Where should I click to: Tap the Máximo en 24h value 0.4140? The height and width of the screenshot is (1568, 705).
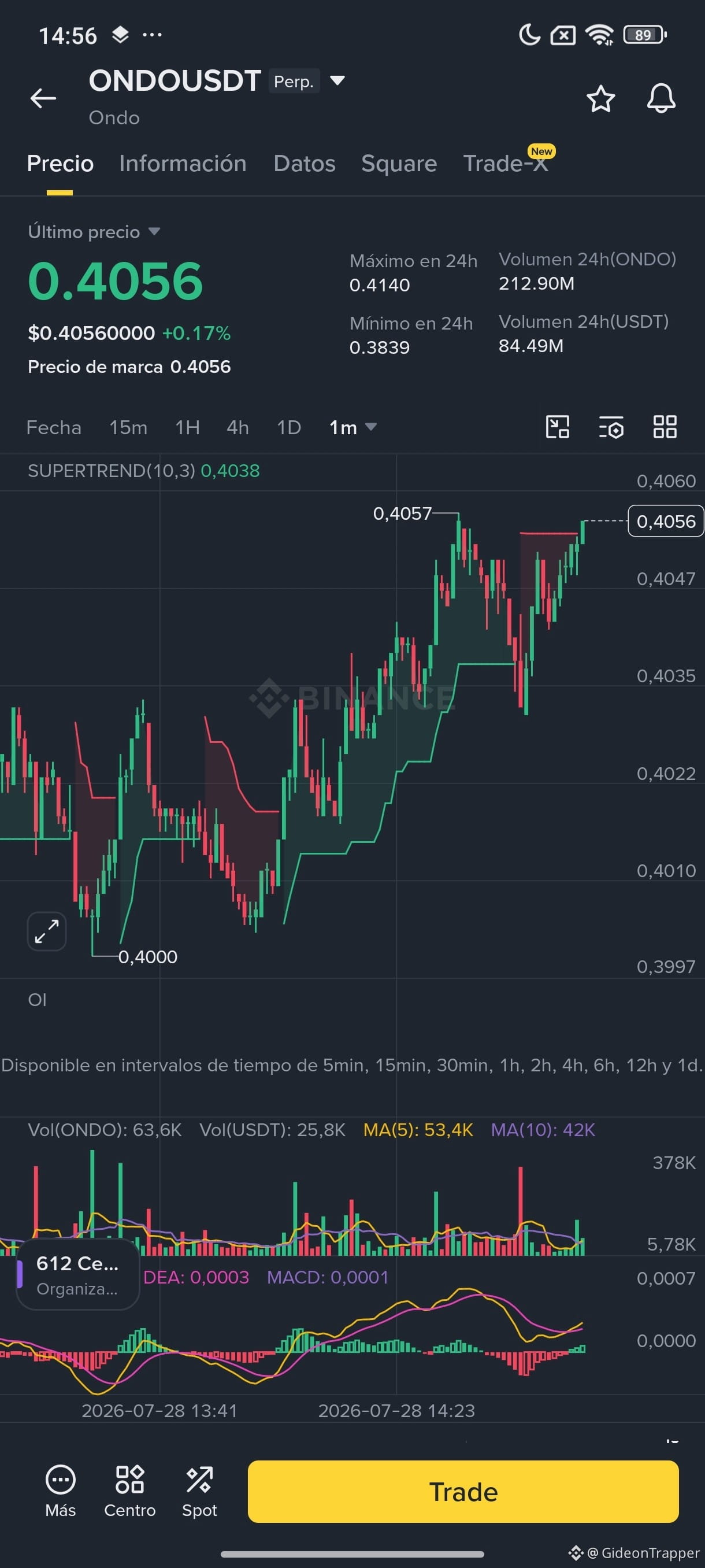coord(380,285)
